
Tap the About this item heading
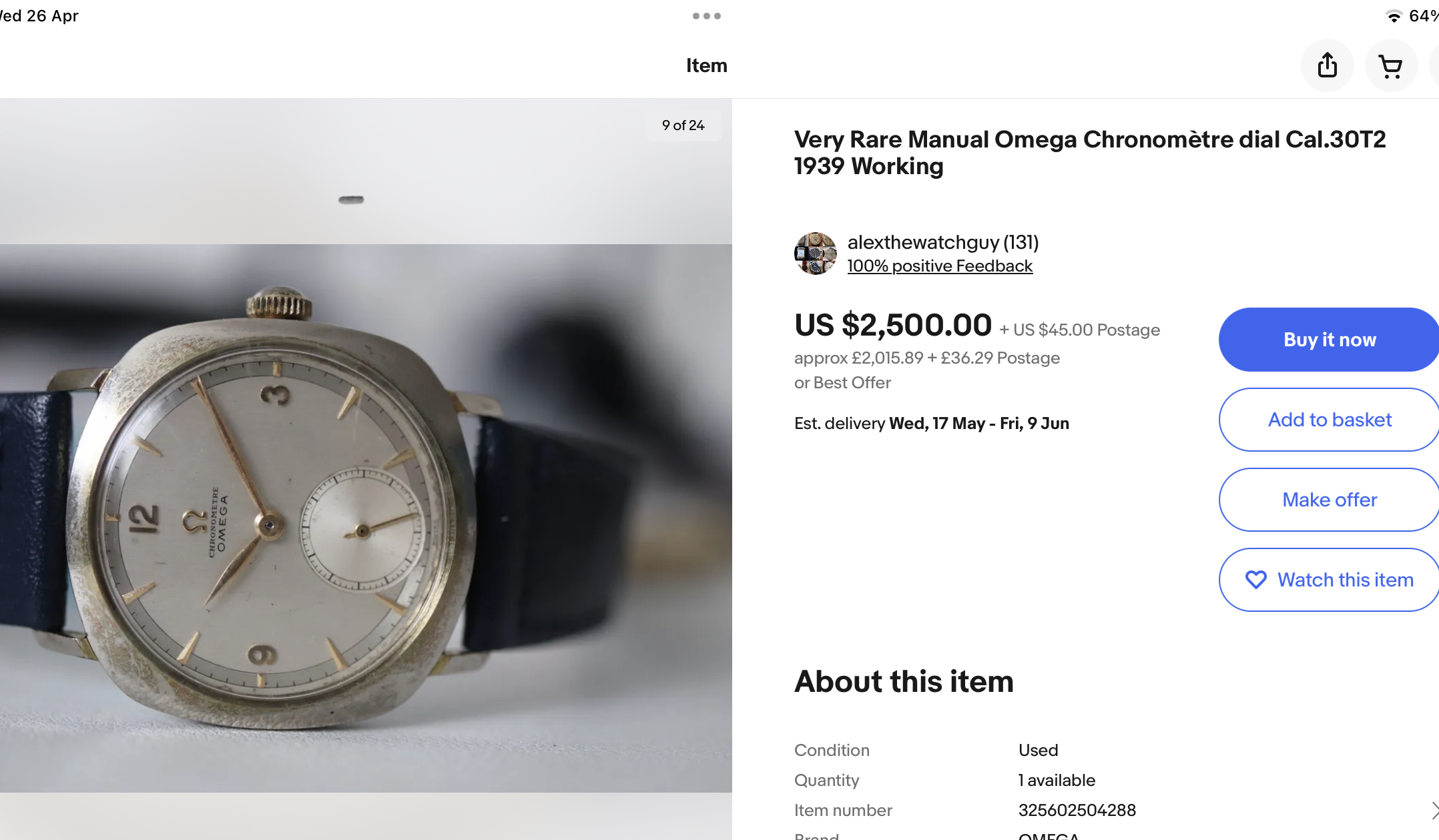904,681
